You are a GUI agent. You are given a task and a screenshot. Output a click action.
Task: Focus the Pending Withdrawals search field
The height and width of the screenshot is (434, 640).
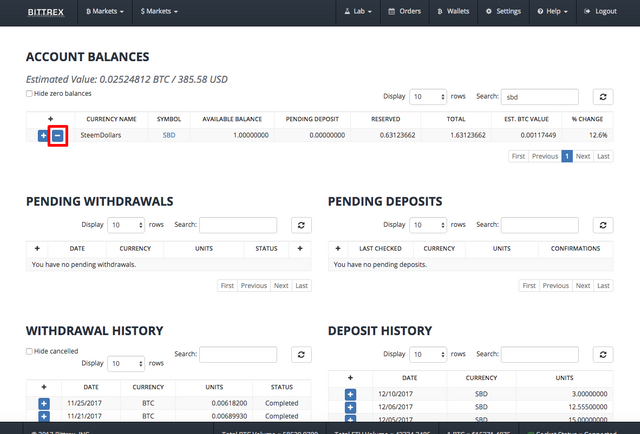[238, 225]
